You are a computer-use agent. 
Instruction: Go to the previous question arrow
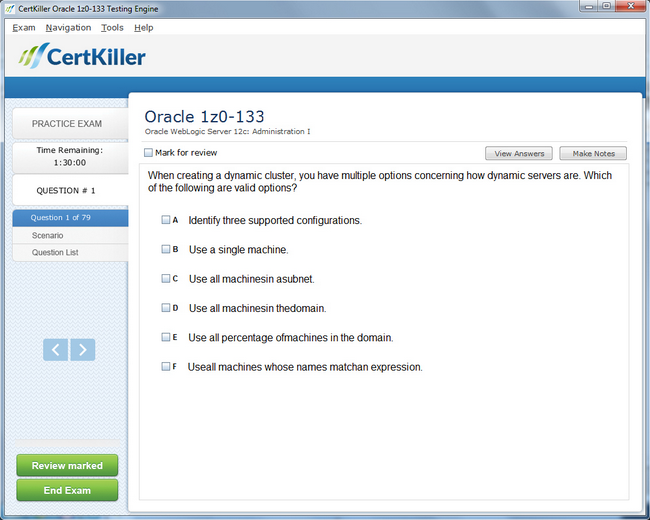point(56,350)
